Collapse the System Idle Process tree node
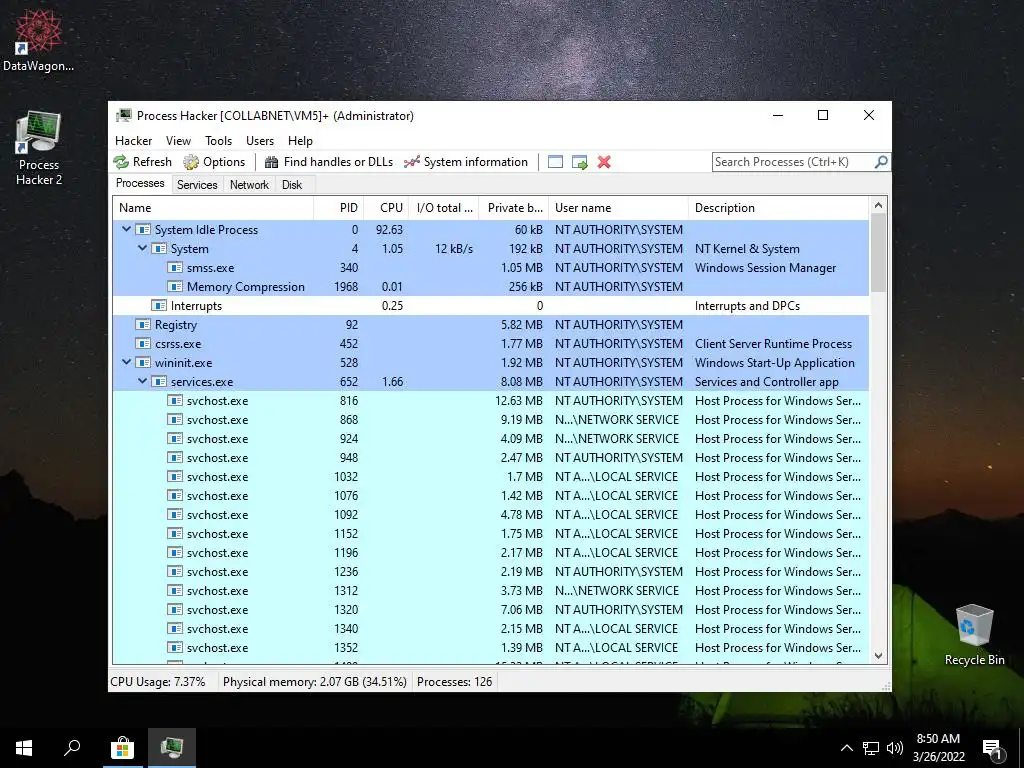The width and height of the screenshot is (1024, 768). (x=127, y=229)
